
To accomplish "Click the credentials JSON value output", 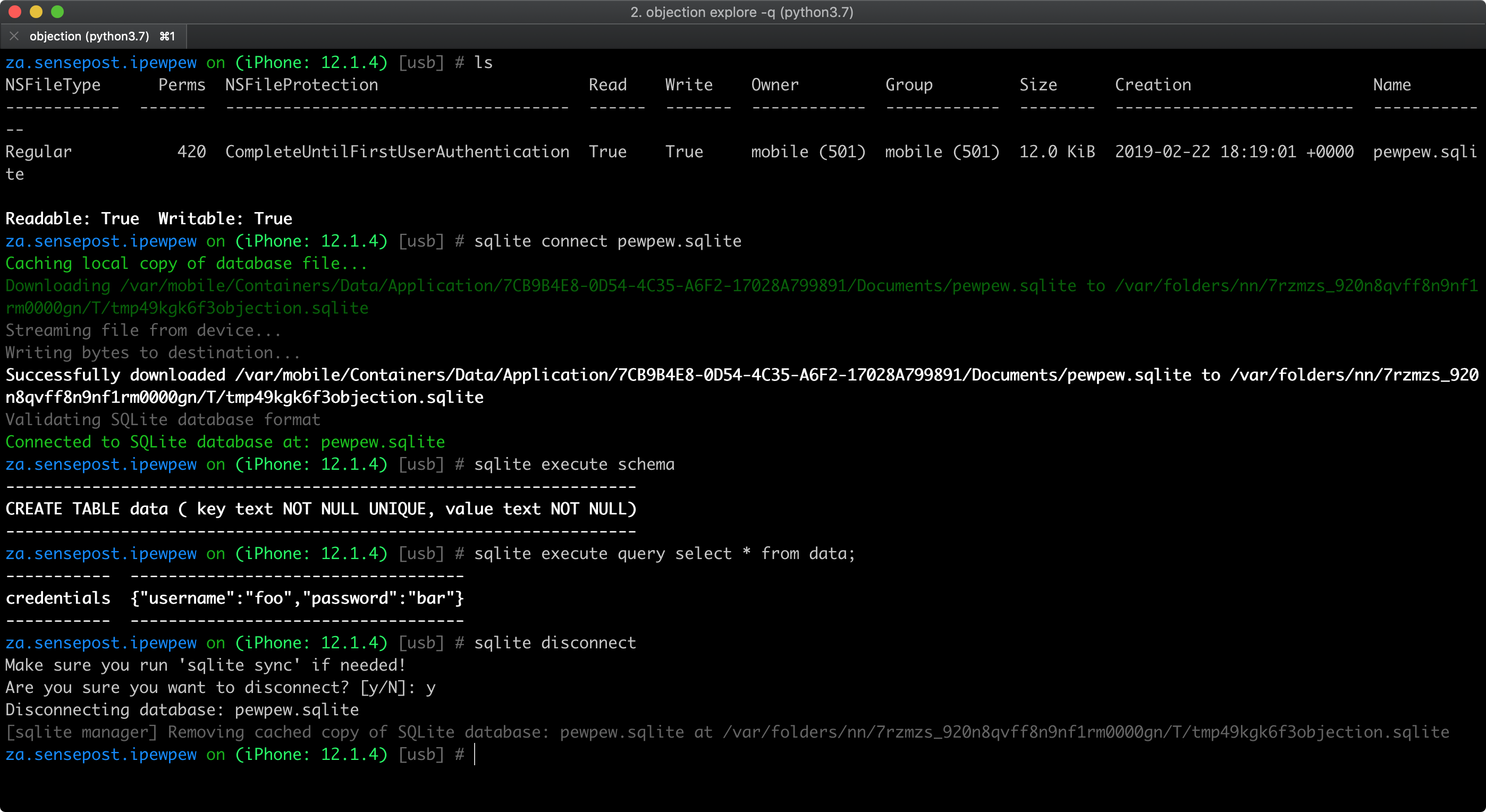I will click(x=297, y=598).
